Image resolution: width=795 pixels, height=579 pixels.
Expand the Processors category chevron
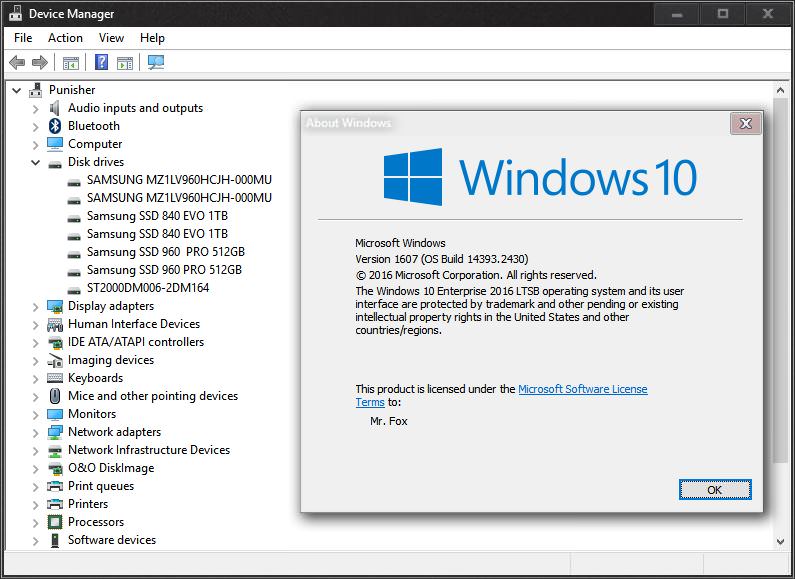[x=35, y=523]
